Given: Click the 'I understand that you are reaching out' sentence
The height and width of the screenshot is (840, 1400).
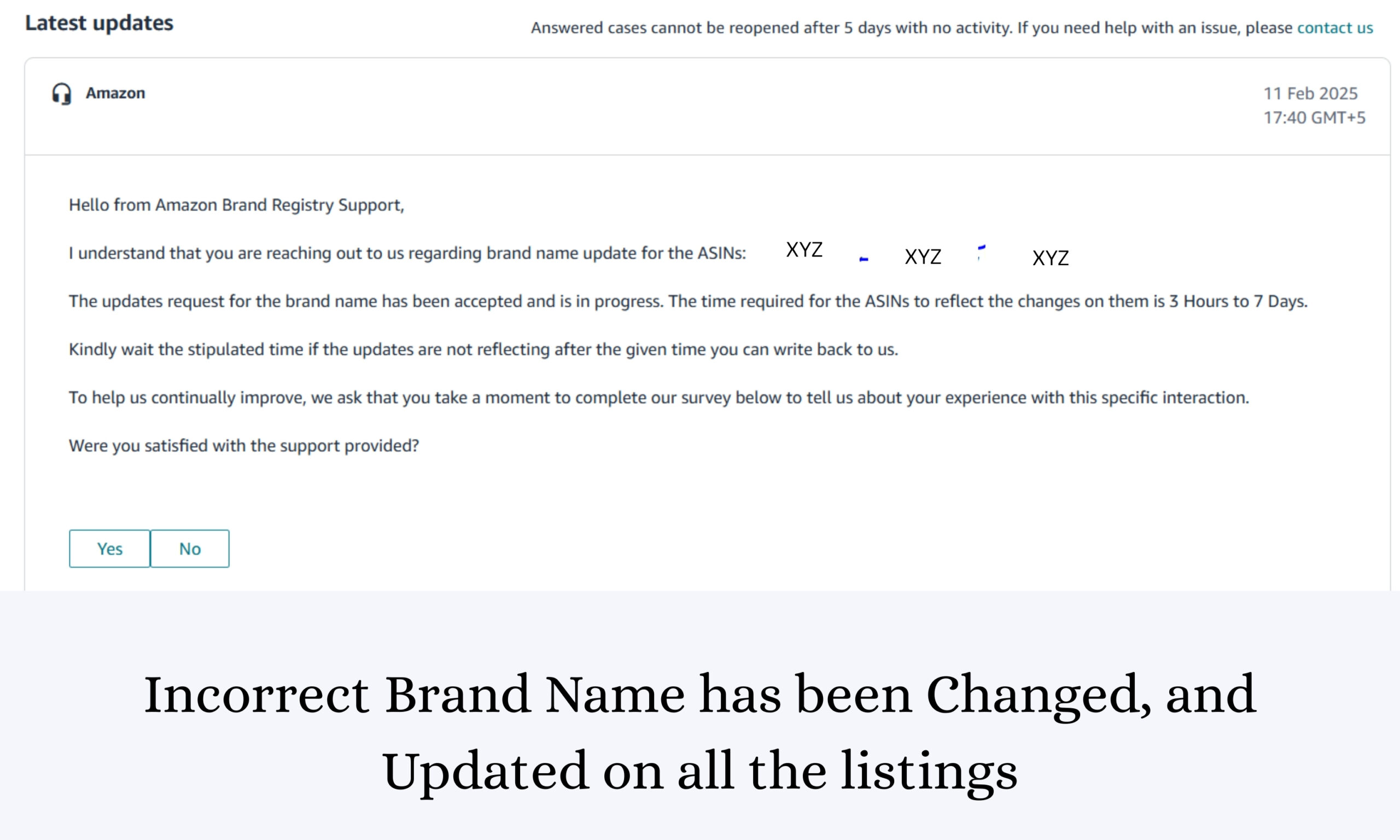Looking at the screenshot, I should 407,253.
